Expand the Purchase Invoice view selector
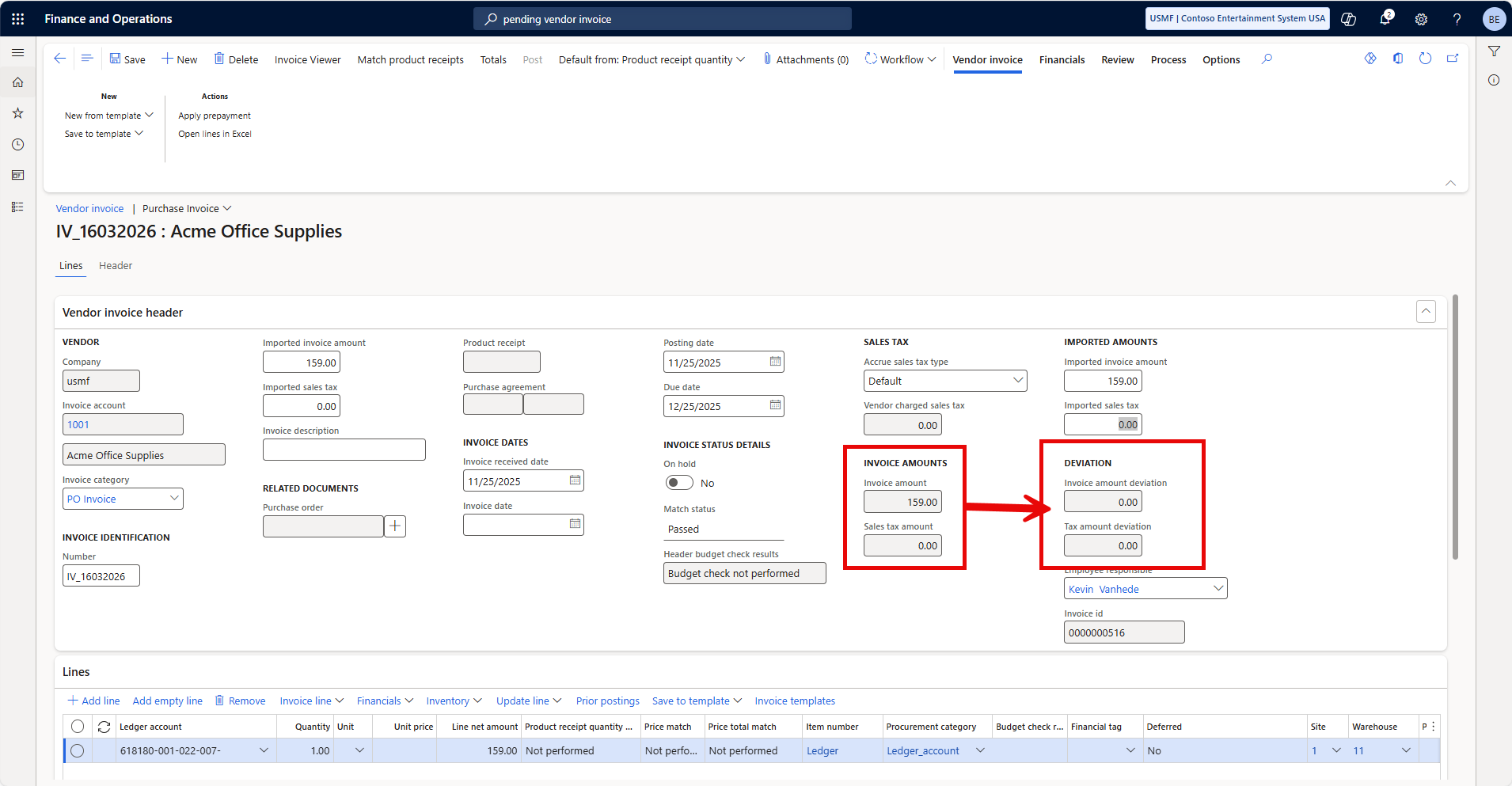This screenshot has width=1512, height=786. tap(187, 208)
